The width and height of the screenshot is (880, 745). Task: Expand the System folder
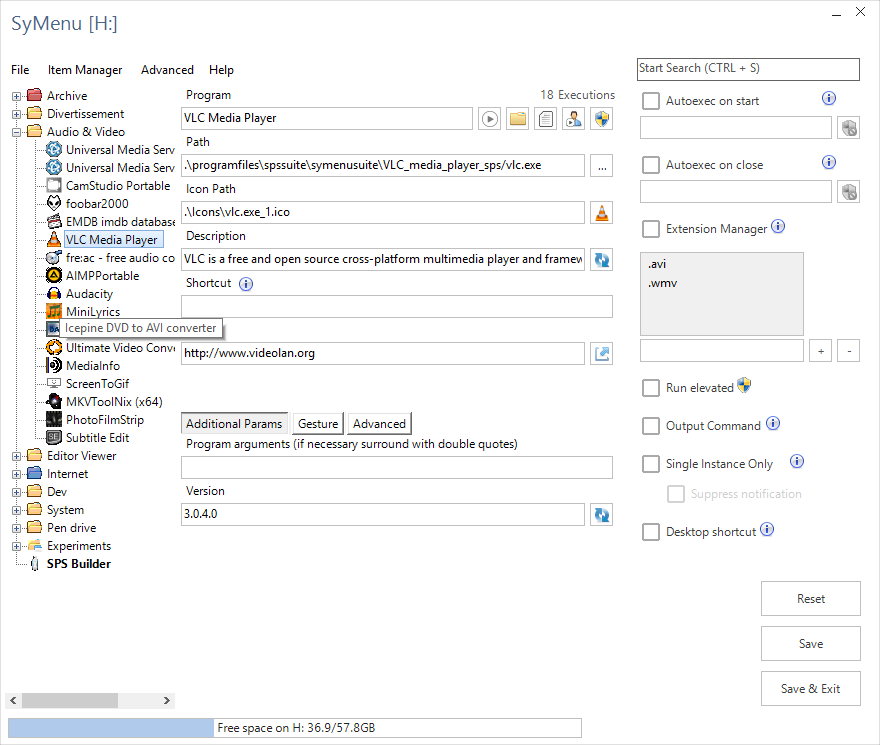16,510
